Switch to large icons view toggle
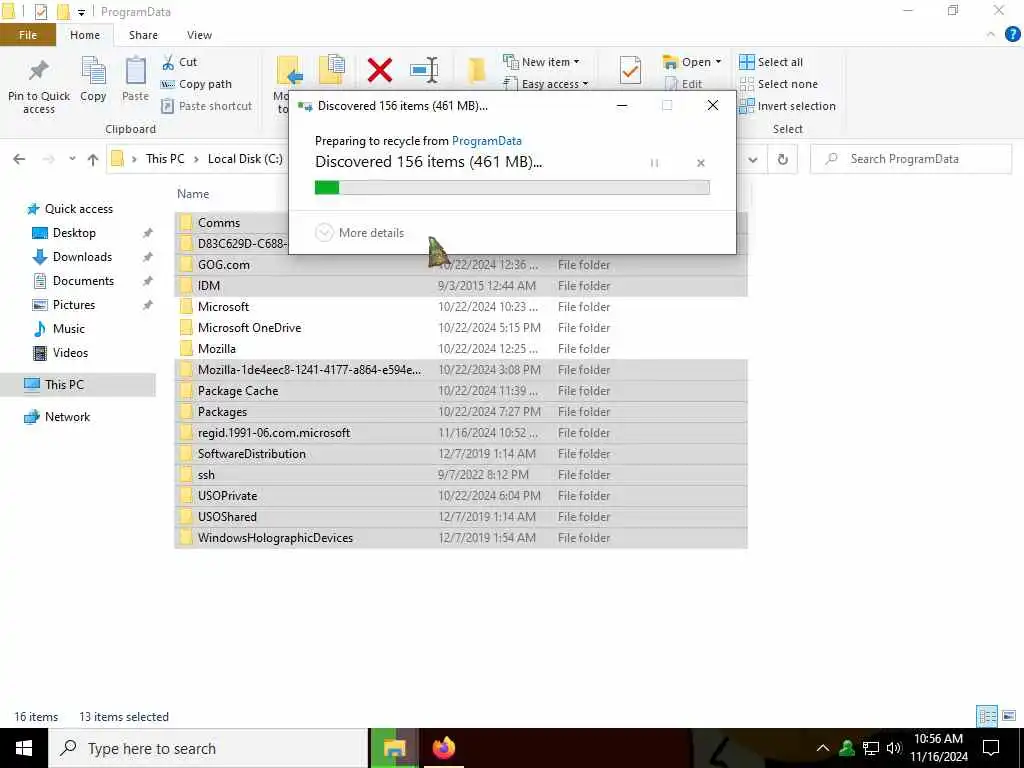Viewport: 1024px width, 768px height. (x=1009, y=716)
